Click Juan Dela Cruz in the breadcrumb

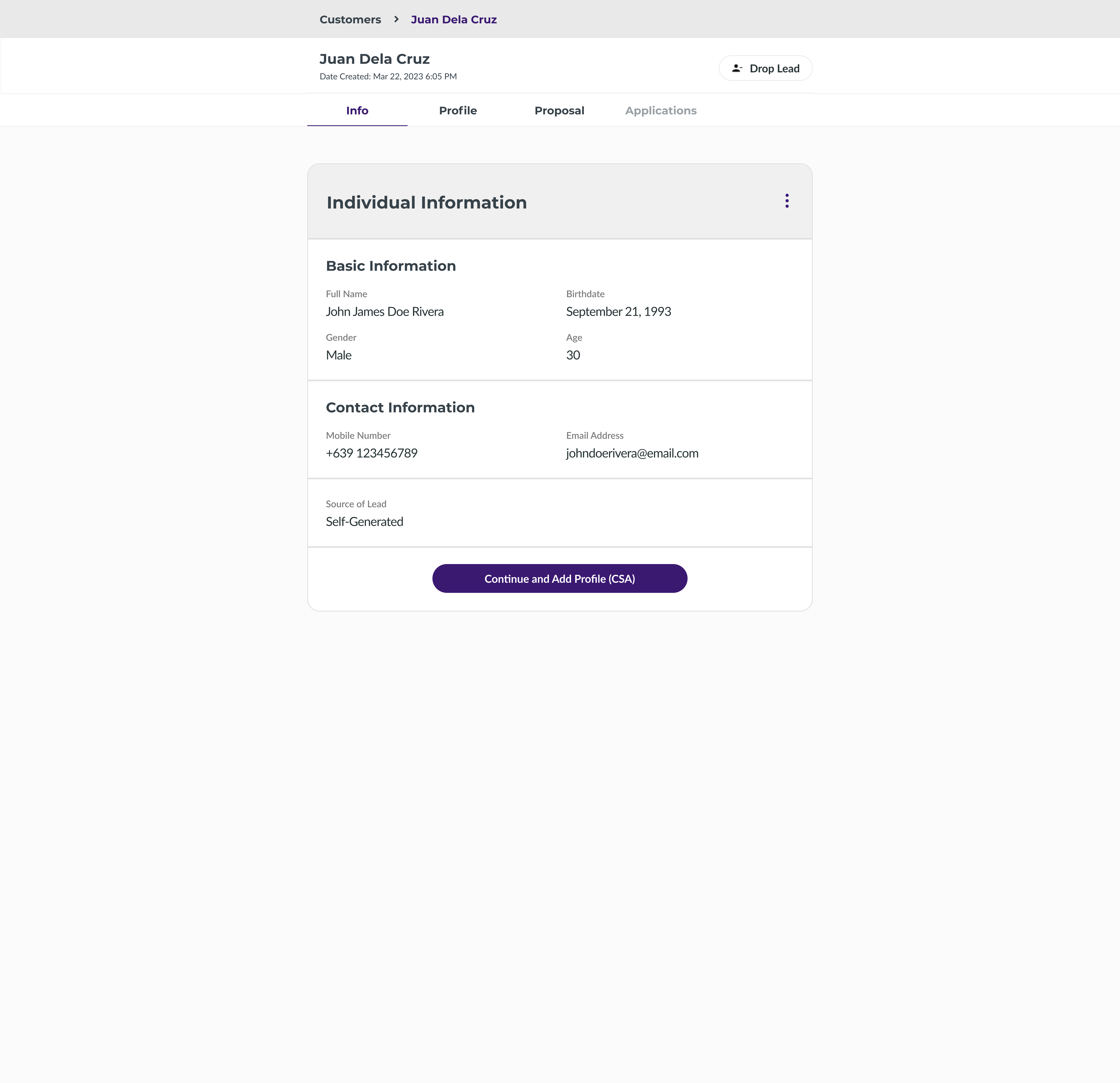point(454,19)
